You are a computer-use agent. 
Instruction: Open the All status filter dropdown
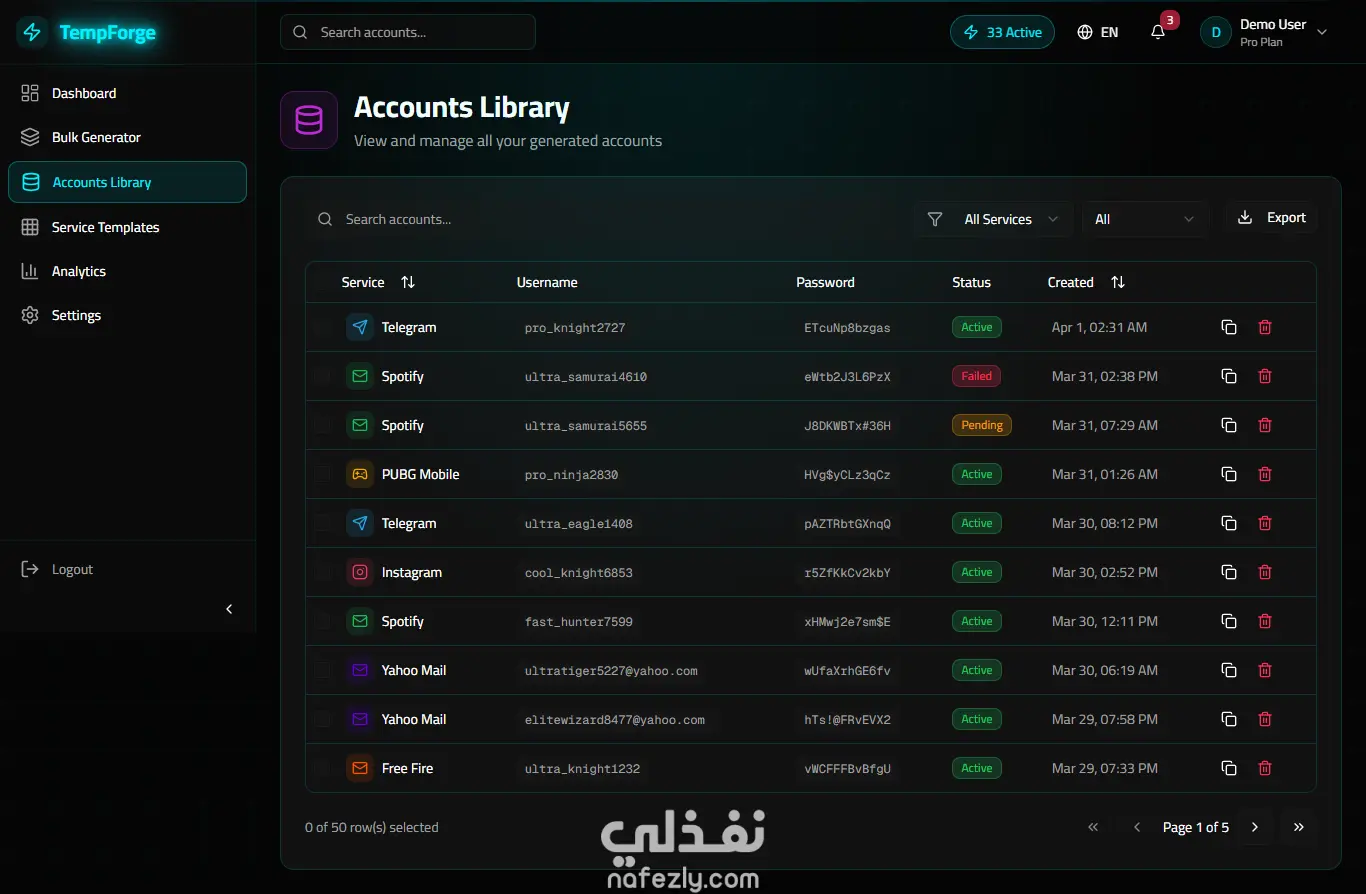1145,219
